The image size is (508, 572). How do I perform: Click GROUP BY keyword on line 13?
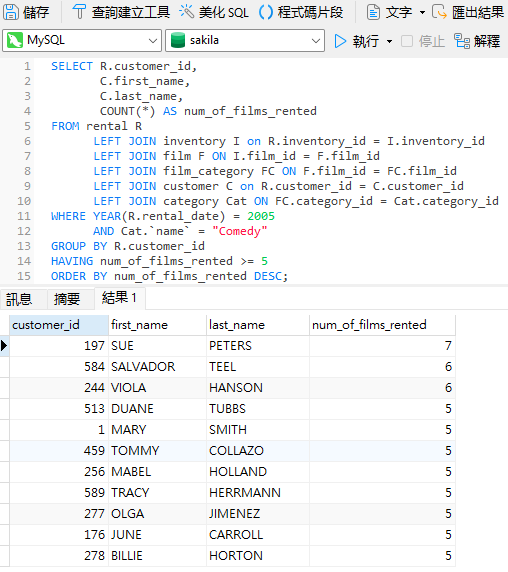(79, 246)
